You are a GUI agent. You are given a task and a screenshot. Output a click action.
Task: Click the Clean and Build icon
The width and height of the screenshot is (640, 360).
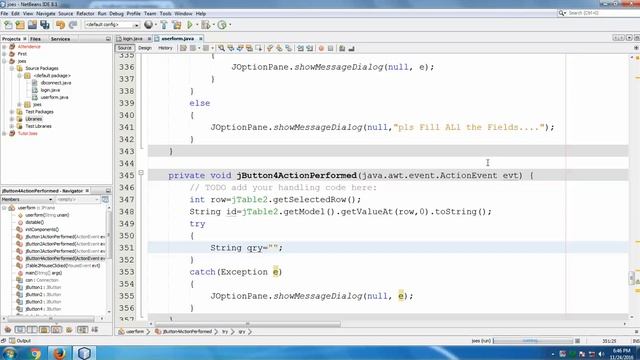tap(177, 25)
